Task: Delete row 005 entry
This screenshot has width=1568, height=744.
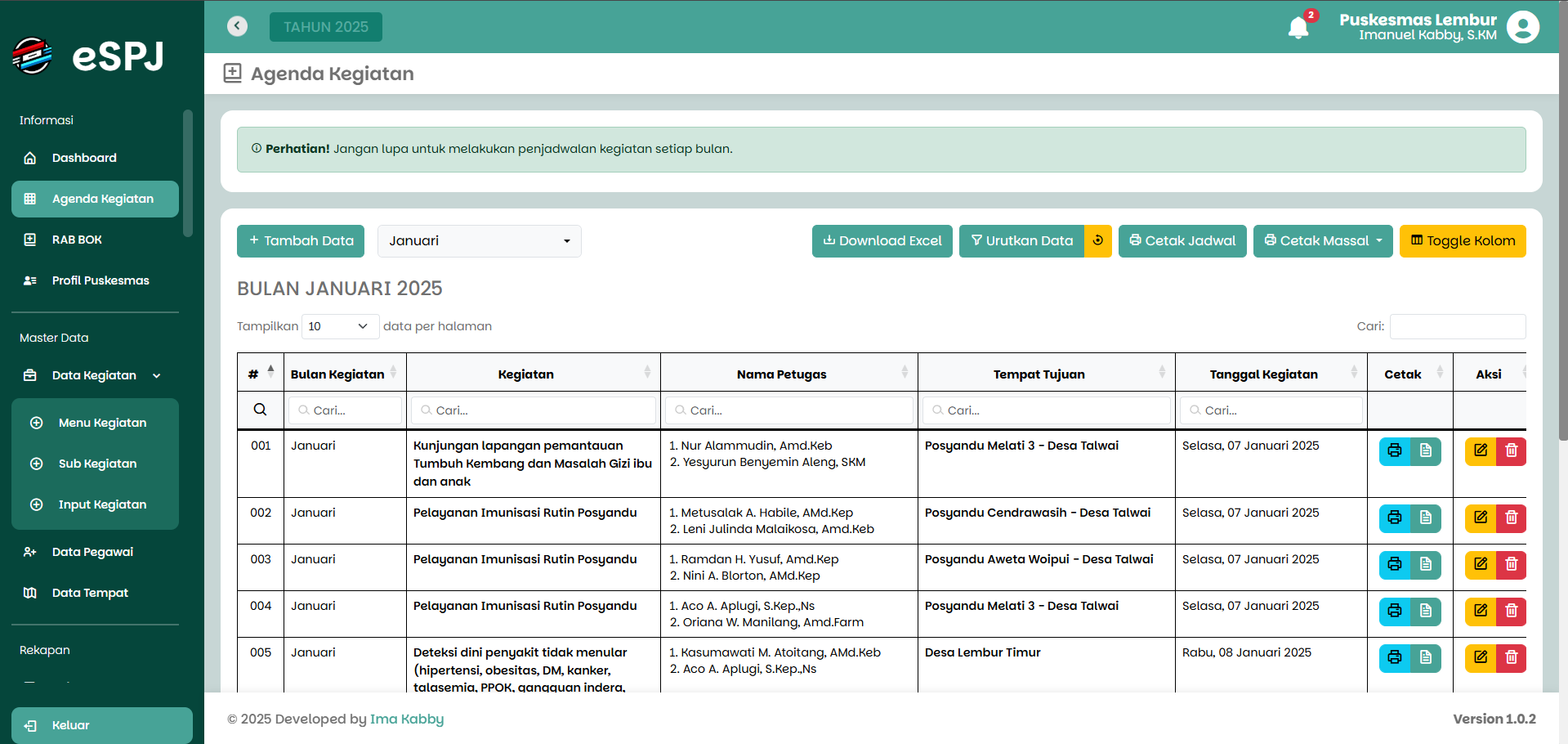Action: point(1511,657)
